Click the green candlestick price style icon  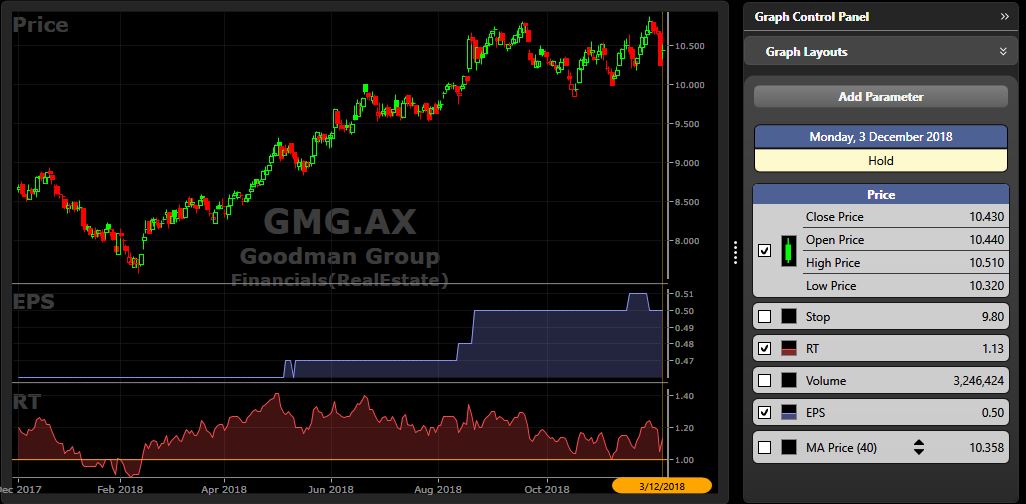tap(789, 251)
